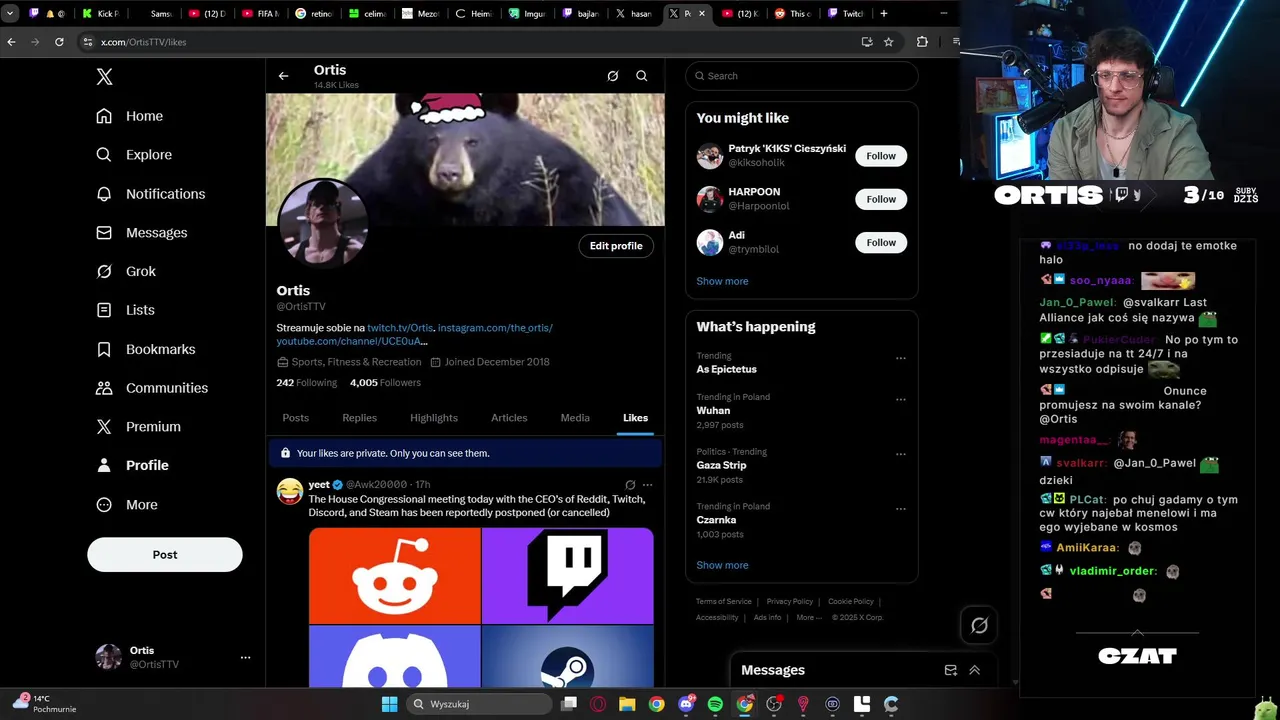This screenshot has width=1280, height=720.
Task: Open options for the Czarnka trend
Action: click(901, 509)
